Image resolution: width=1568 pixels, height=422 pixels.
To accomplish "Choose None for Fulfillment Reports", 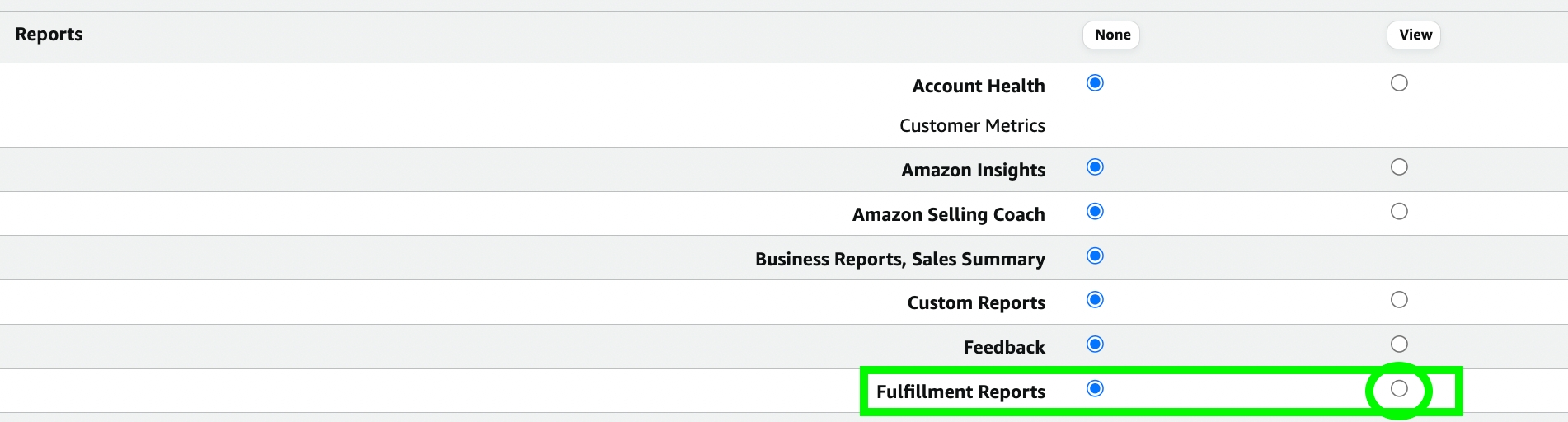I will coord(1095,389).
